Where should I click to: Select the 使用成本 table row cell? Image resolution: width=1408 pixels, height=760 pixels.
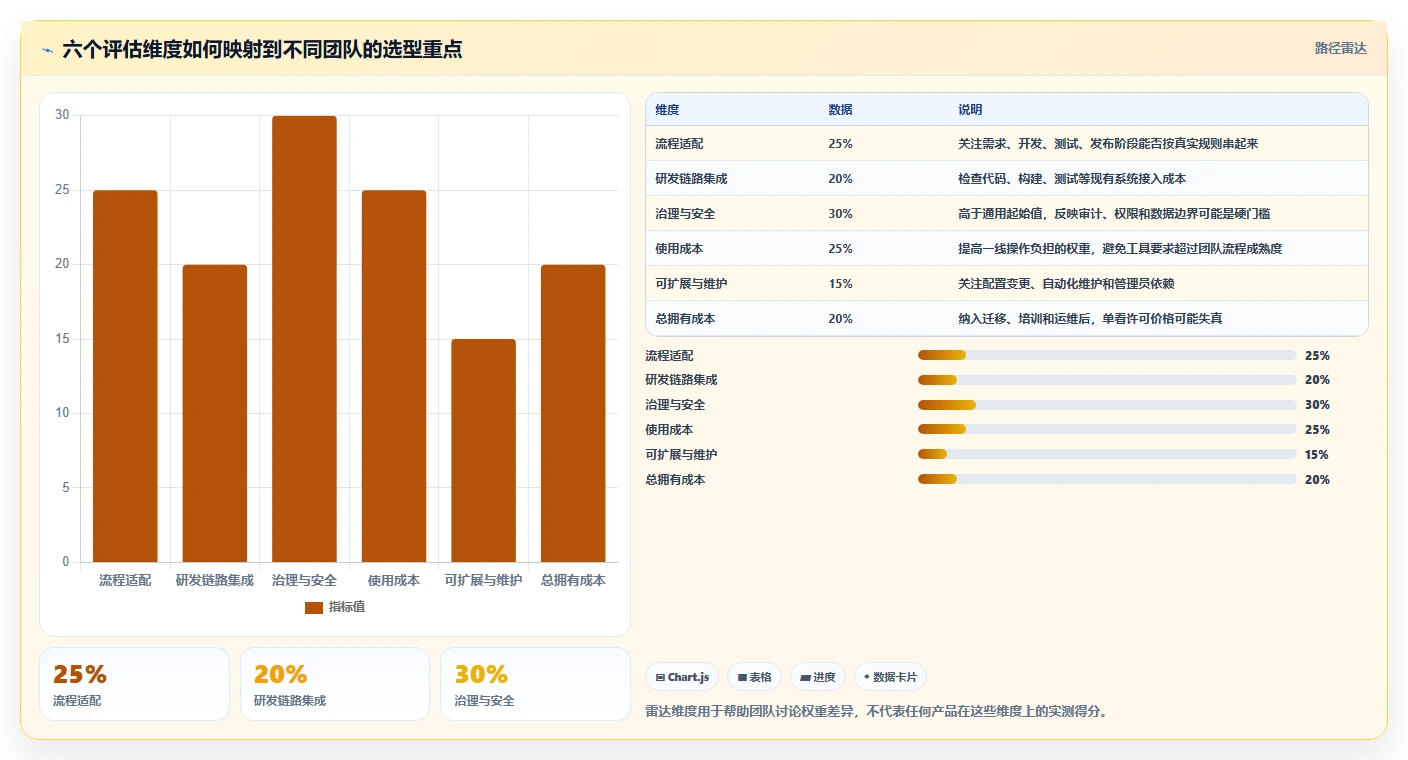coord(679,249)
